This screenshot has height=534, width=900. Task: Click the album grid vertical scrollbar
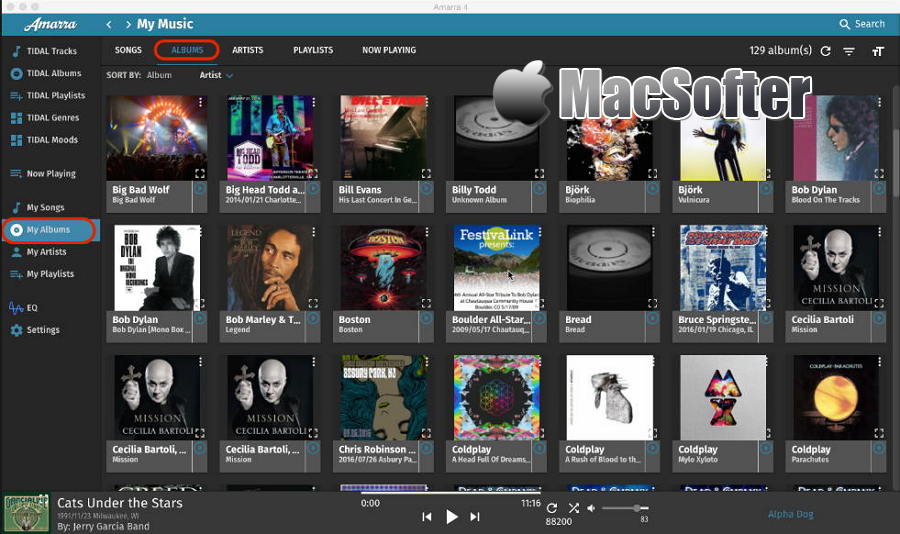(896, 165)
